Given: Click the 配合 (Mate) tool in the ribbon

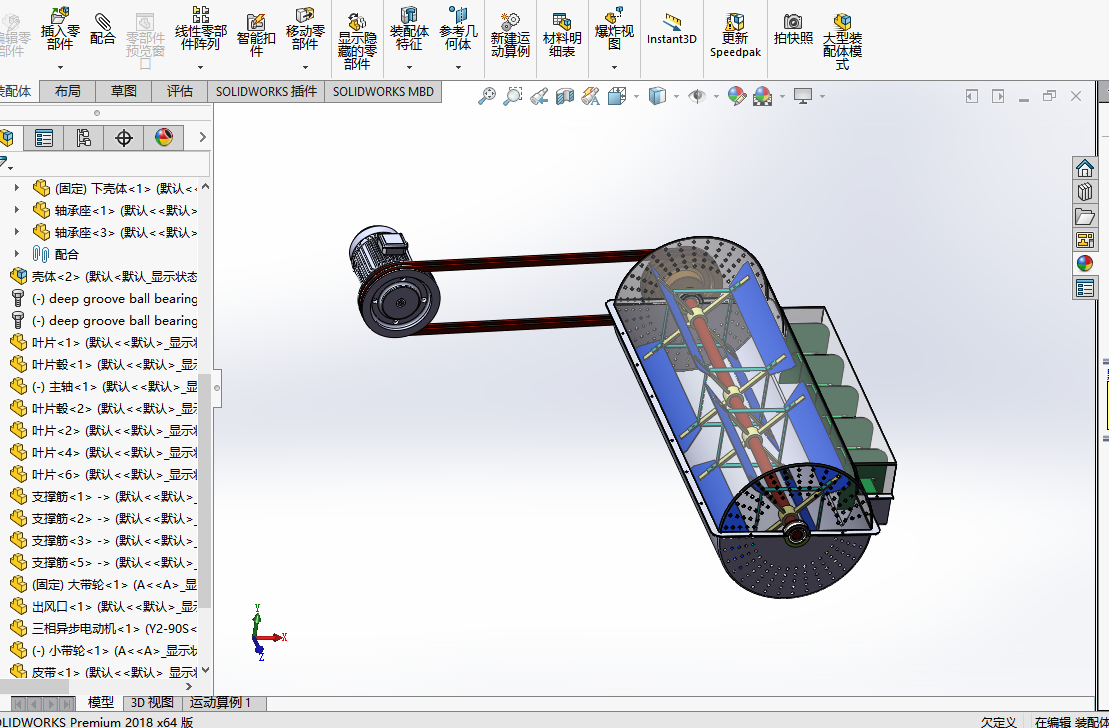Looking at the screenshot, I should [103, 30].
